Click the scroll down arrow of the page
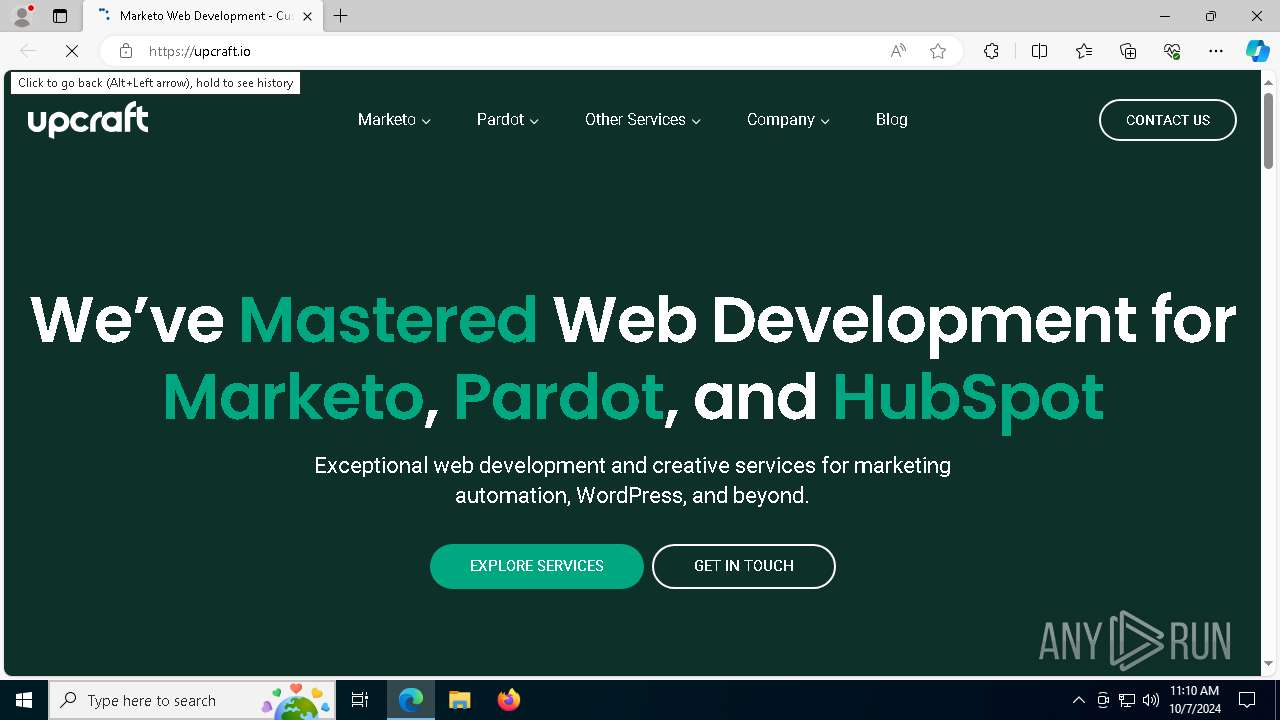Screen dimensions: 1280x720 coord(1269,663)
